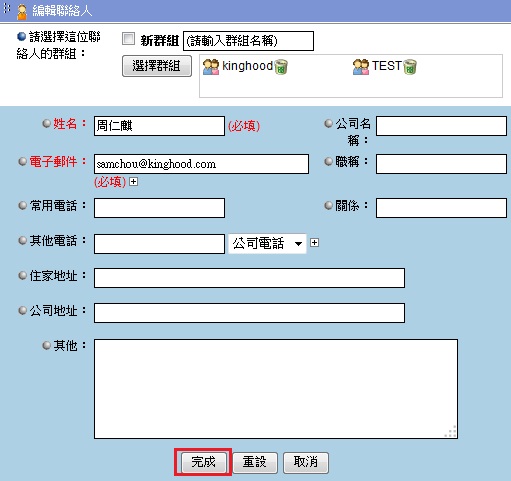Delete TEST group with trash icon
Screen dimensions: 511x481
click(x=410, y=67)
